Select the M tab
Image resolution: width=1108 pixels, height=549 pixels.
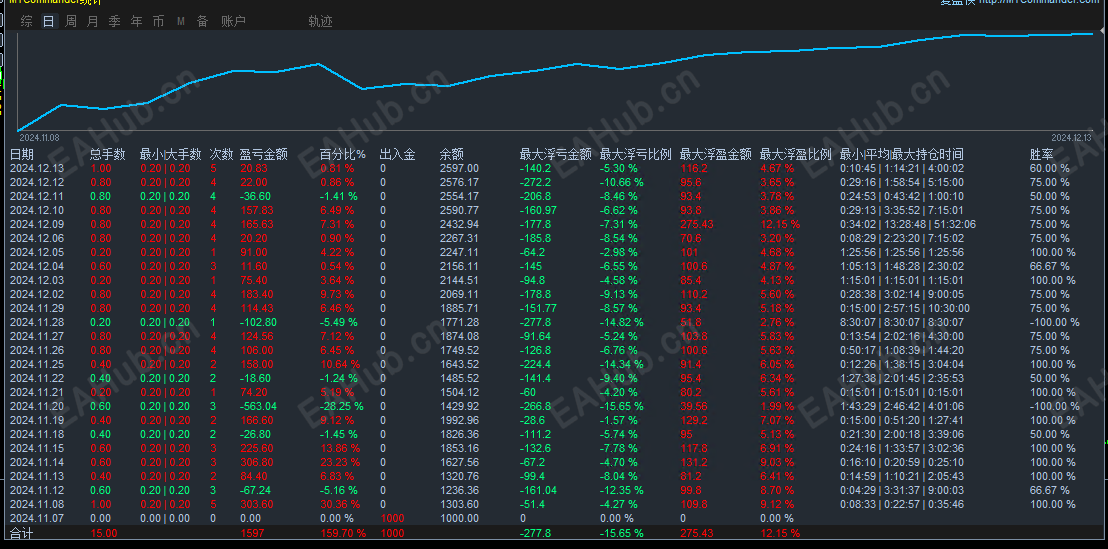pyautogui.click(x=180, y=21)
